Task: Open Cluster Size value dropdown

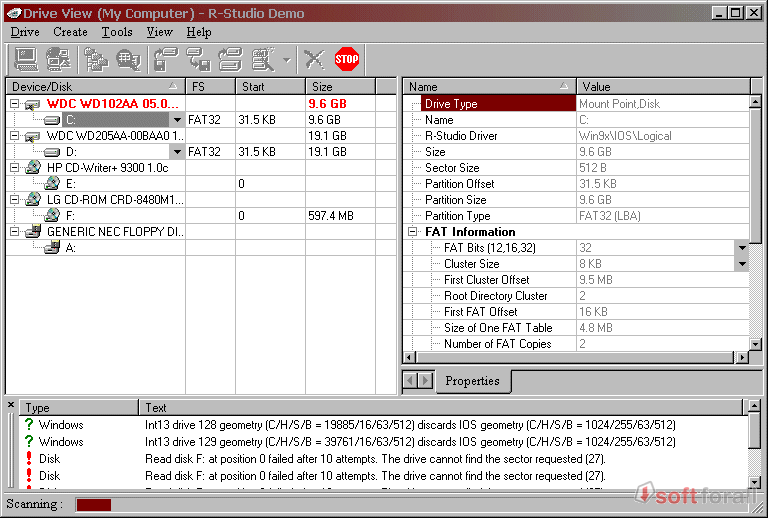Action: point(742,264)
